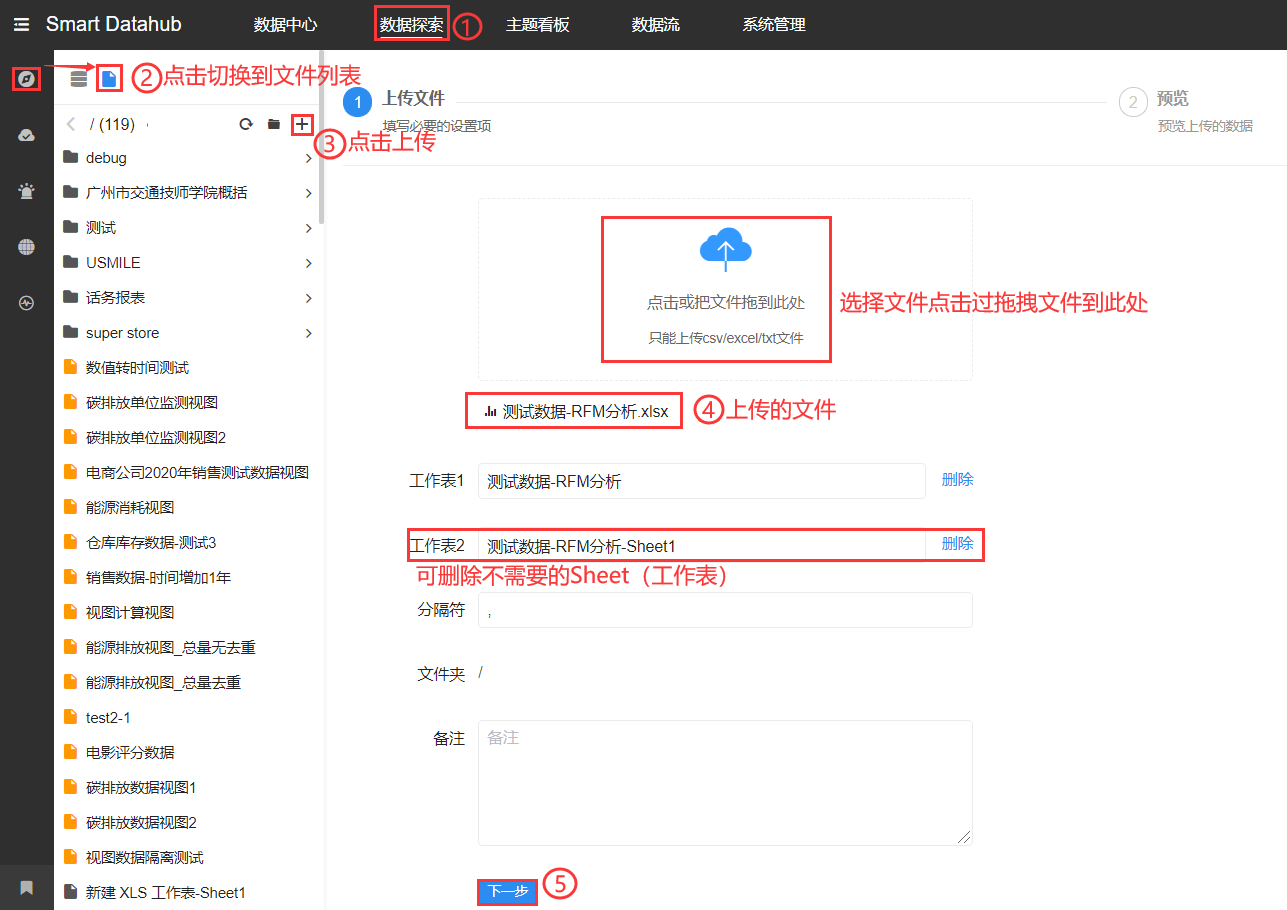Open 碳排放数据视图2 in list
This screenshot has width=1287, height=910.
(x=141, y=822)
